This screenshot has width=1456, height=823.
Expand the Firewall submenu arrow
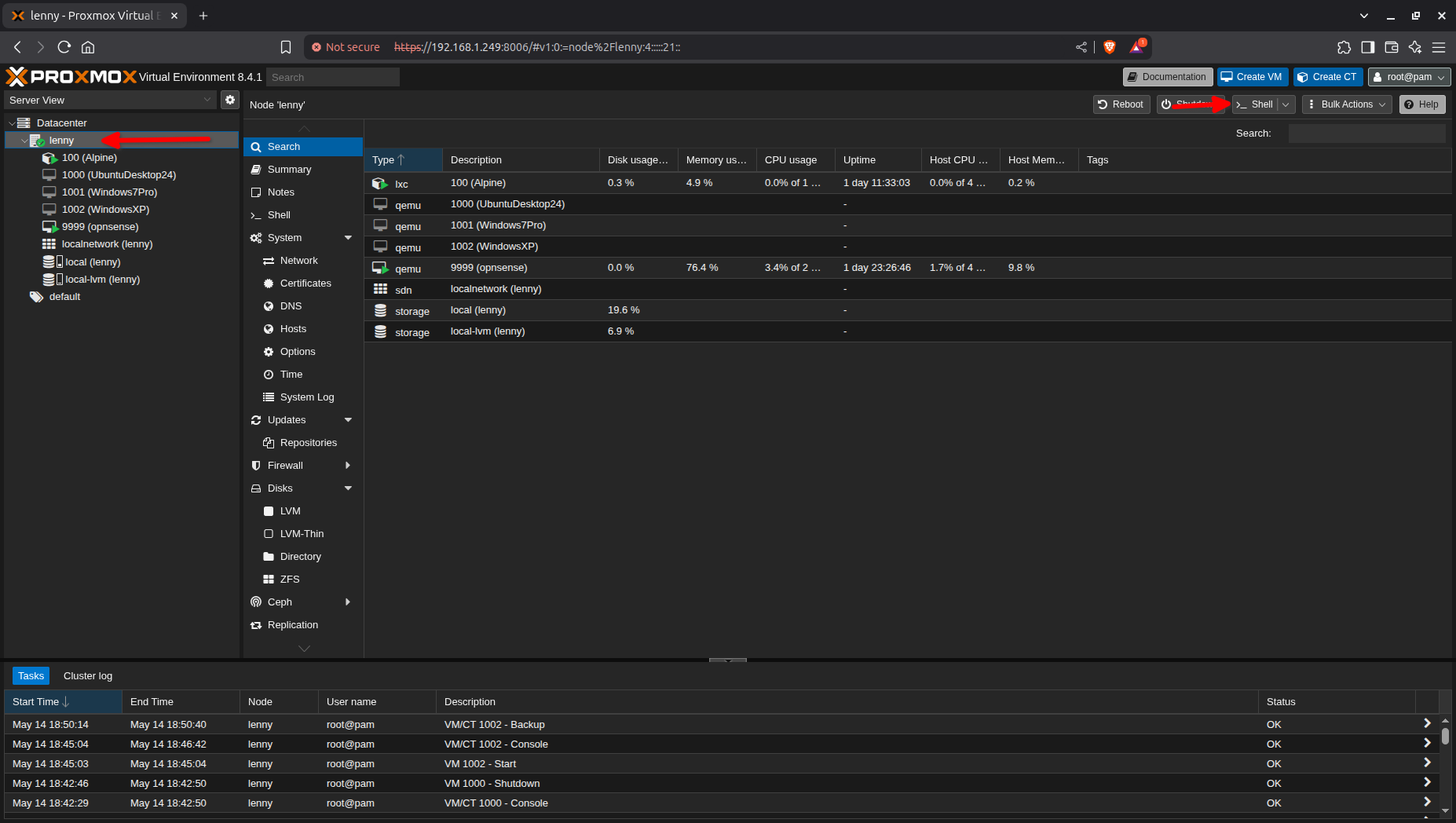(348, 466)
